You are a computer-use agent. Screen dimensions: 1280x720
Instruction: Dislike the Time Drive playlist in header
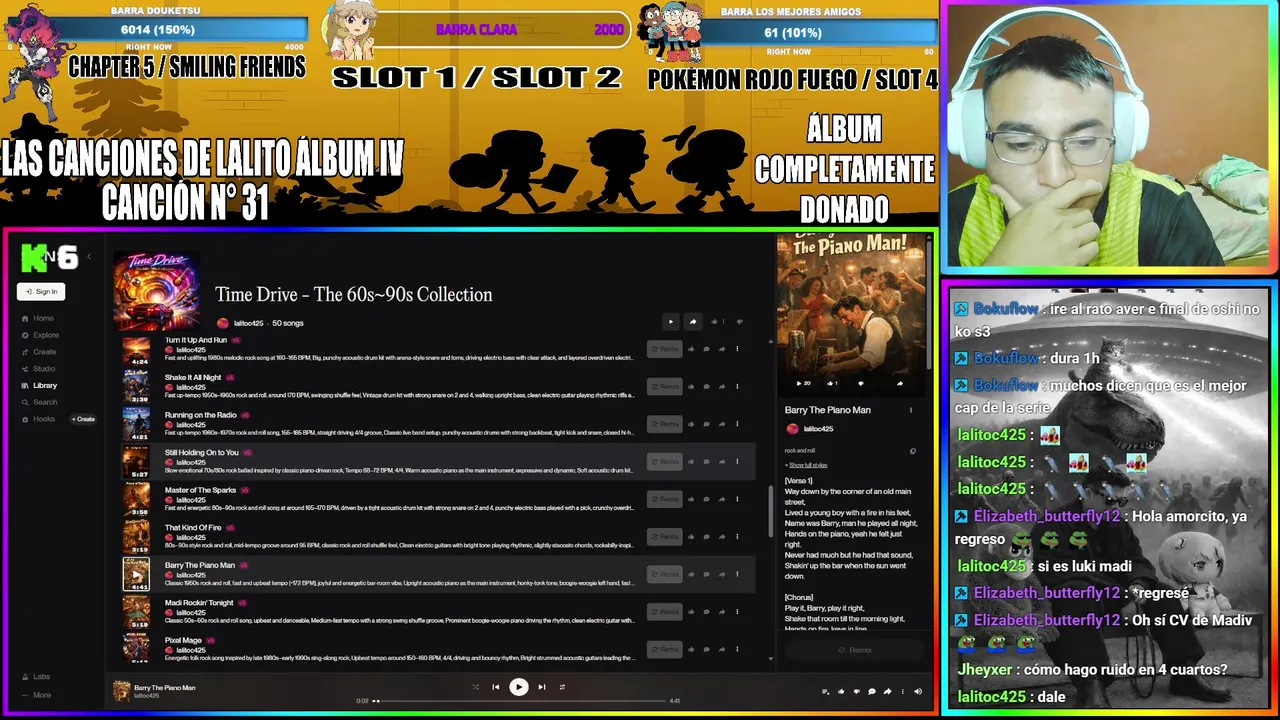(x=740, y=322)
